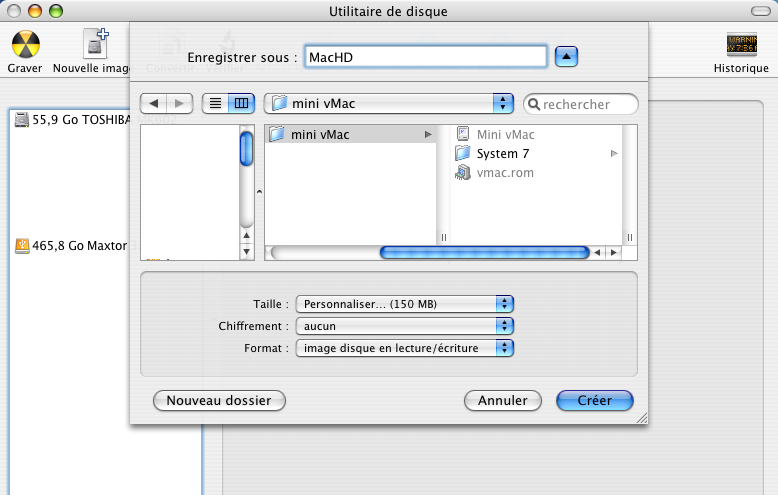Click the Graver burn icon
This screenshot has width=778, height=495.
(25, 44)
